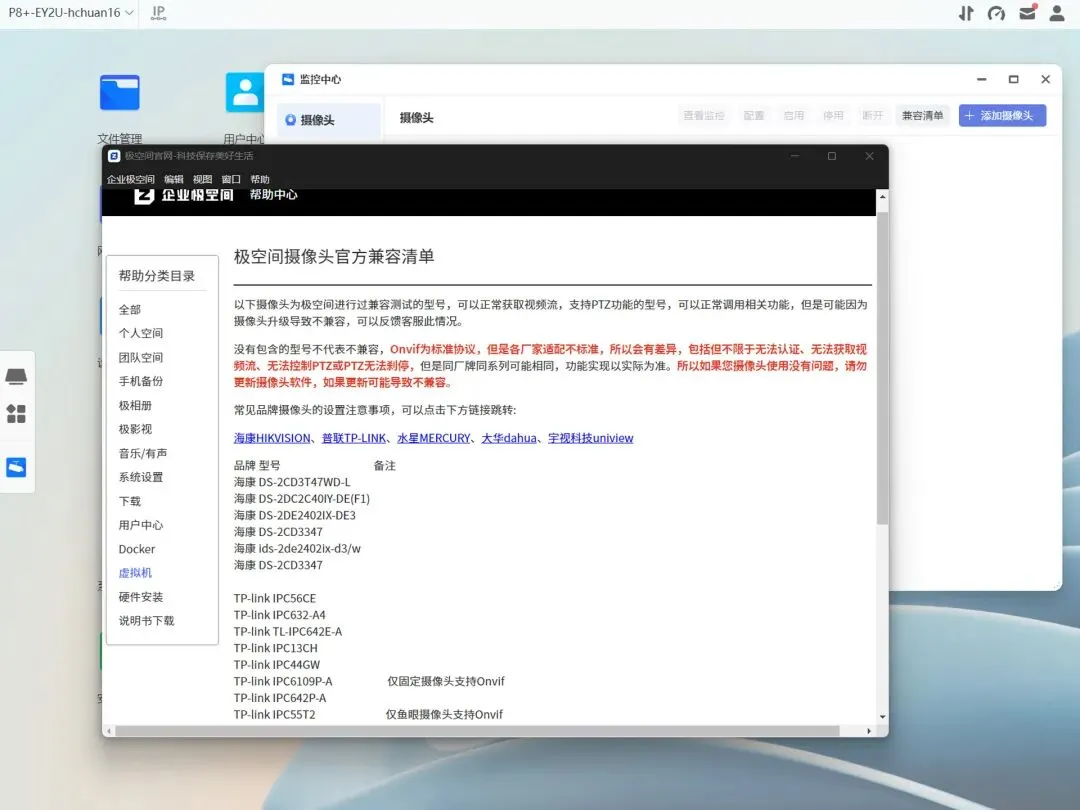Viewport: 1080px width, 810px height.
Task: Select 系统设置 help category
Action: tap(141, 477)
